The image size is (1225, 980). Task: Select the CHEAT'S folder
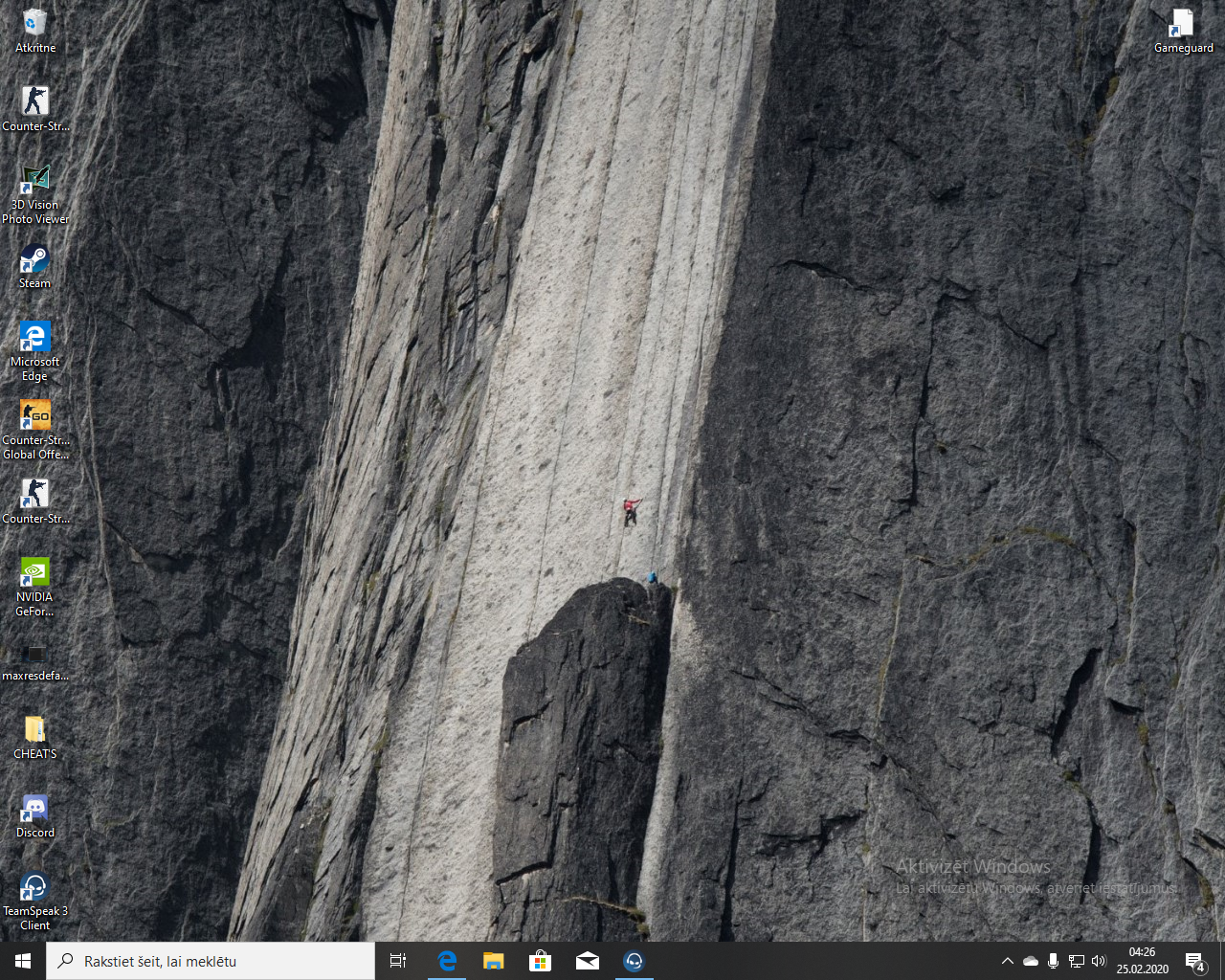point(35,737)
